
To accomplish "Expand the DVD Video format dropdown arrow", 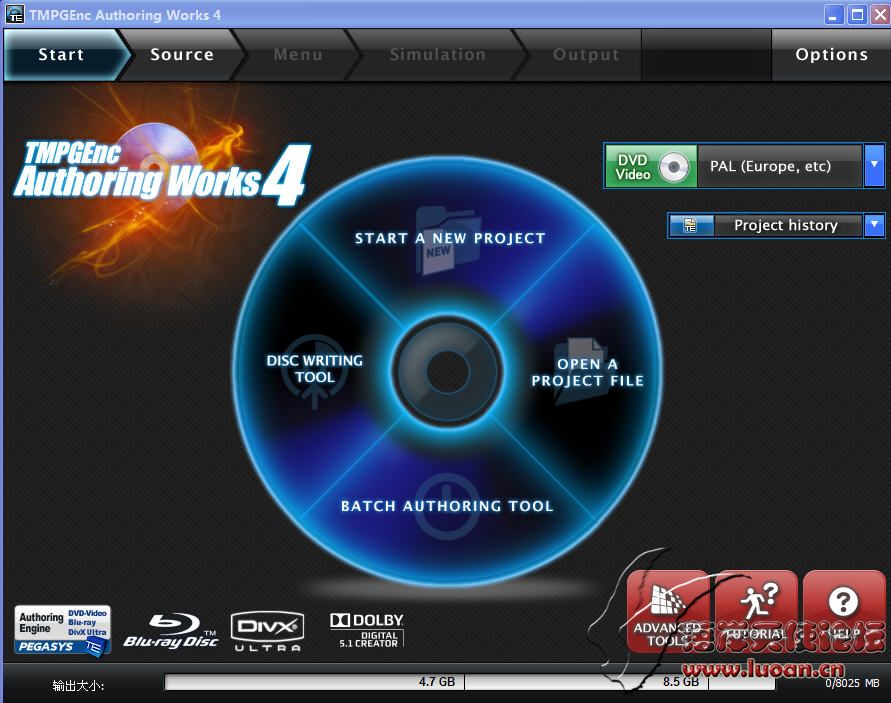I will click(874, 165).
